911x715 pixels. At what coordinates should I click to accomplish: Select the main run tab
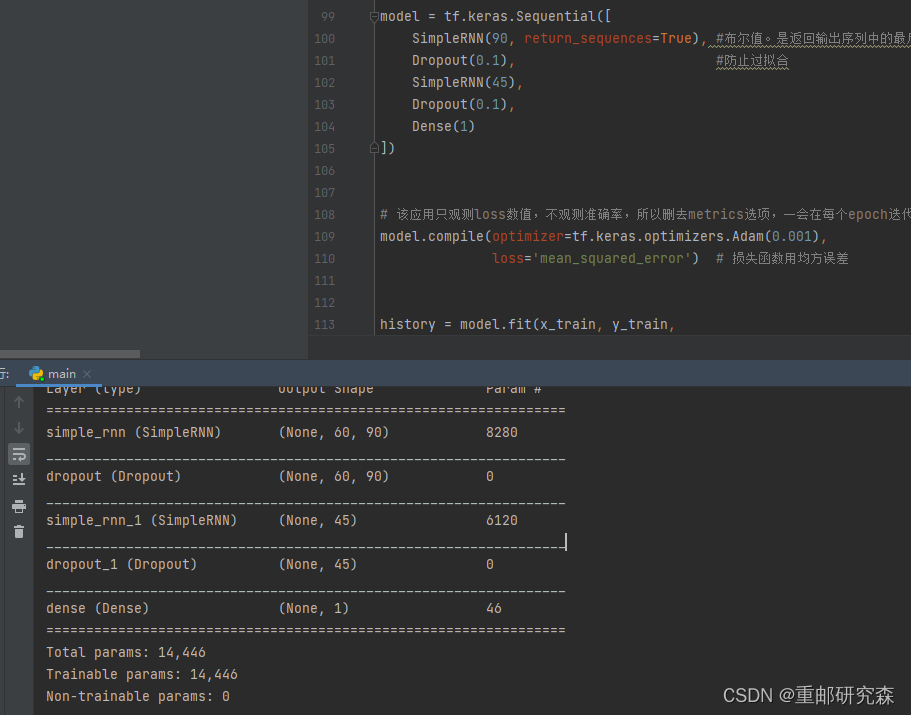coord(61,374)
